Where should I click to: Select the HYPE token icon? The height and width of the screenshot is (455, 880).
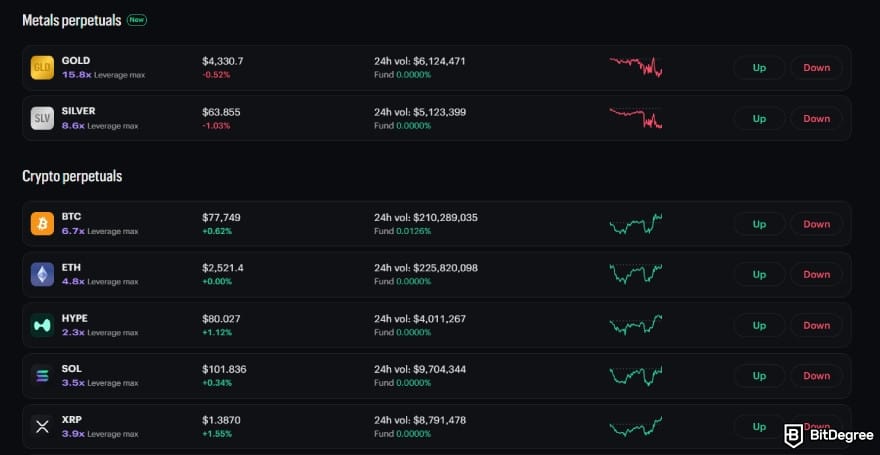[42, 325]
